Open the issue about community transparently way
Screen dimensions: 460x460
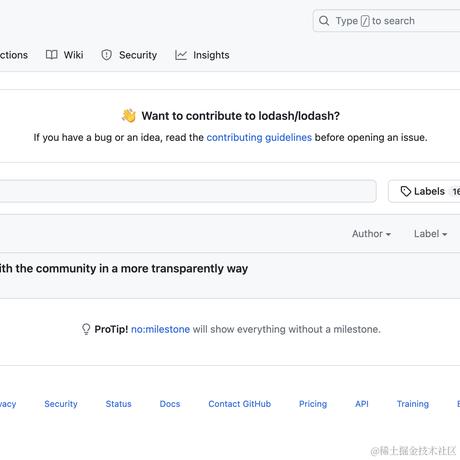124,268
